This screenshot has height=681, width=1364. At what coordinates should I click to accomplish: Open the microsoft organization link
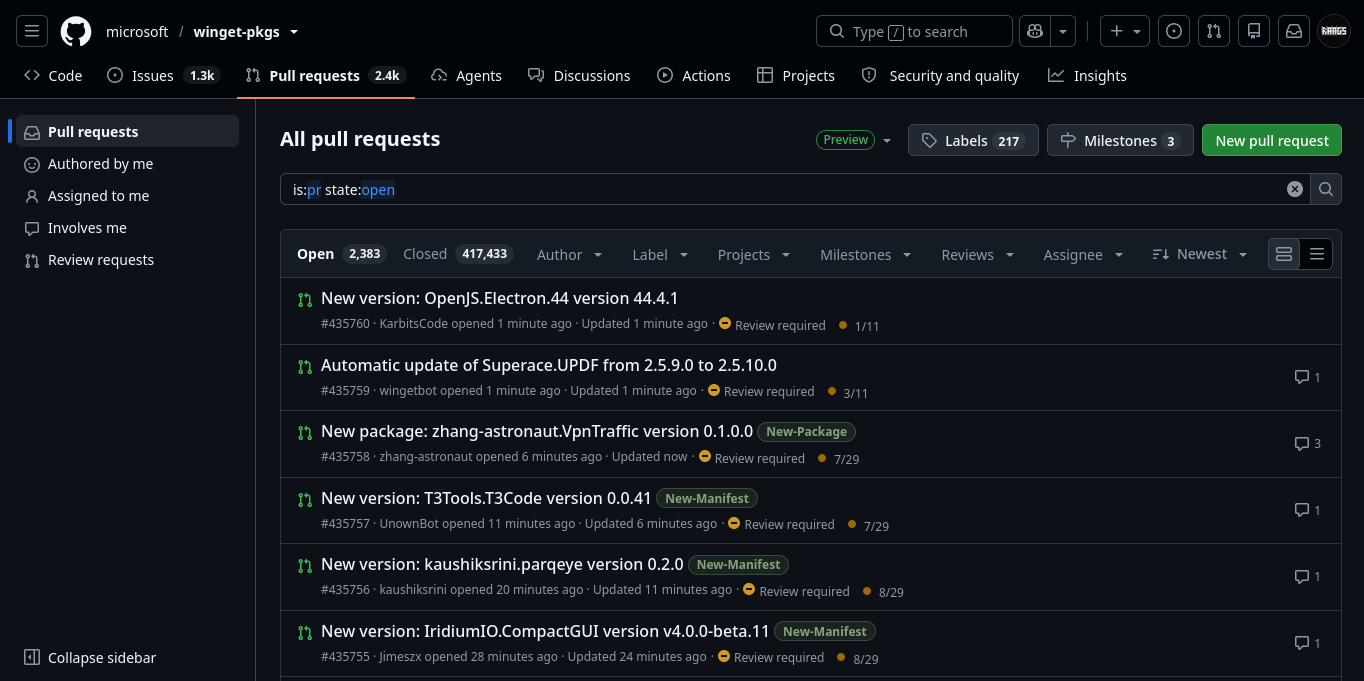click(x=137, y=32)
